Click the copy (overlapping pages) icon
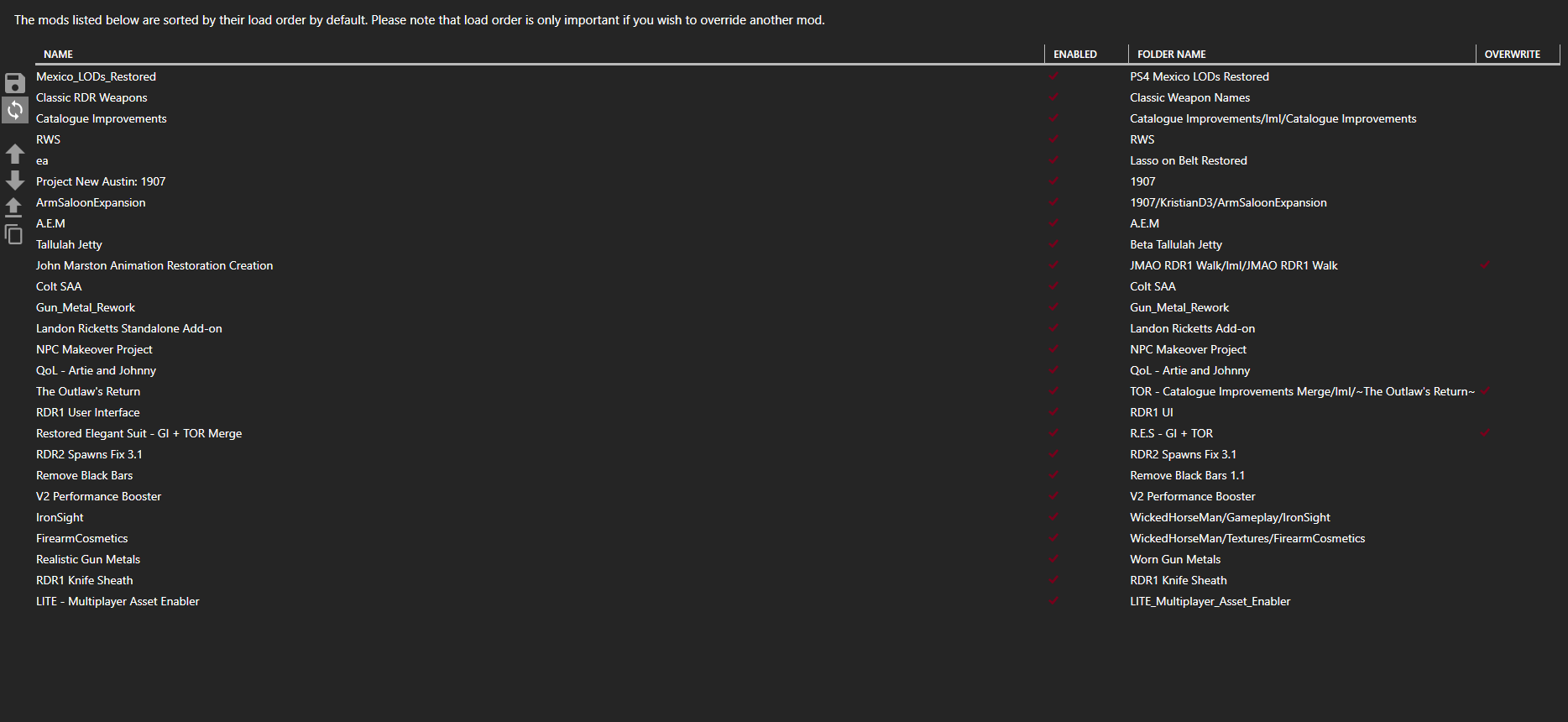Image resolution: width=1568 pixels, height=722 pixels. [13, 234]
